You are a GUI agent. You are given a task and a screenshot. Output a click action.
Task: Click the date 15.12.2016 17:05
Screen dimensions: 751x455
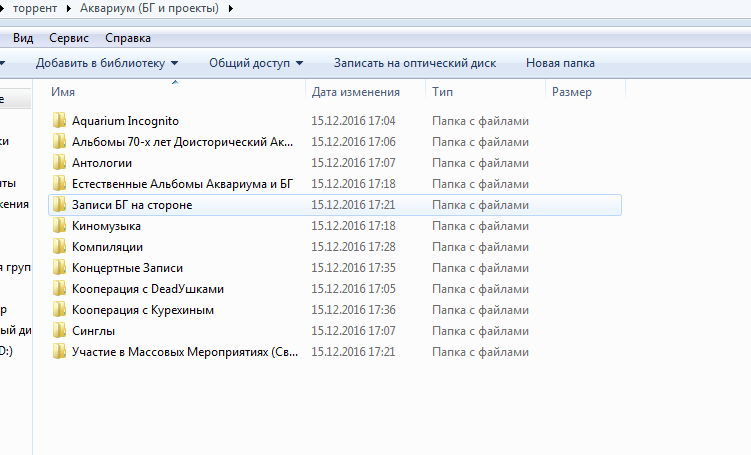coord(353,289)
